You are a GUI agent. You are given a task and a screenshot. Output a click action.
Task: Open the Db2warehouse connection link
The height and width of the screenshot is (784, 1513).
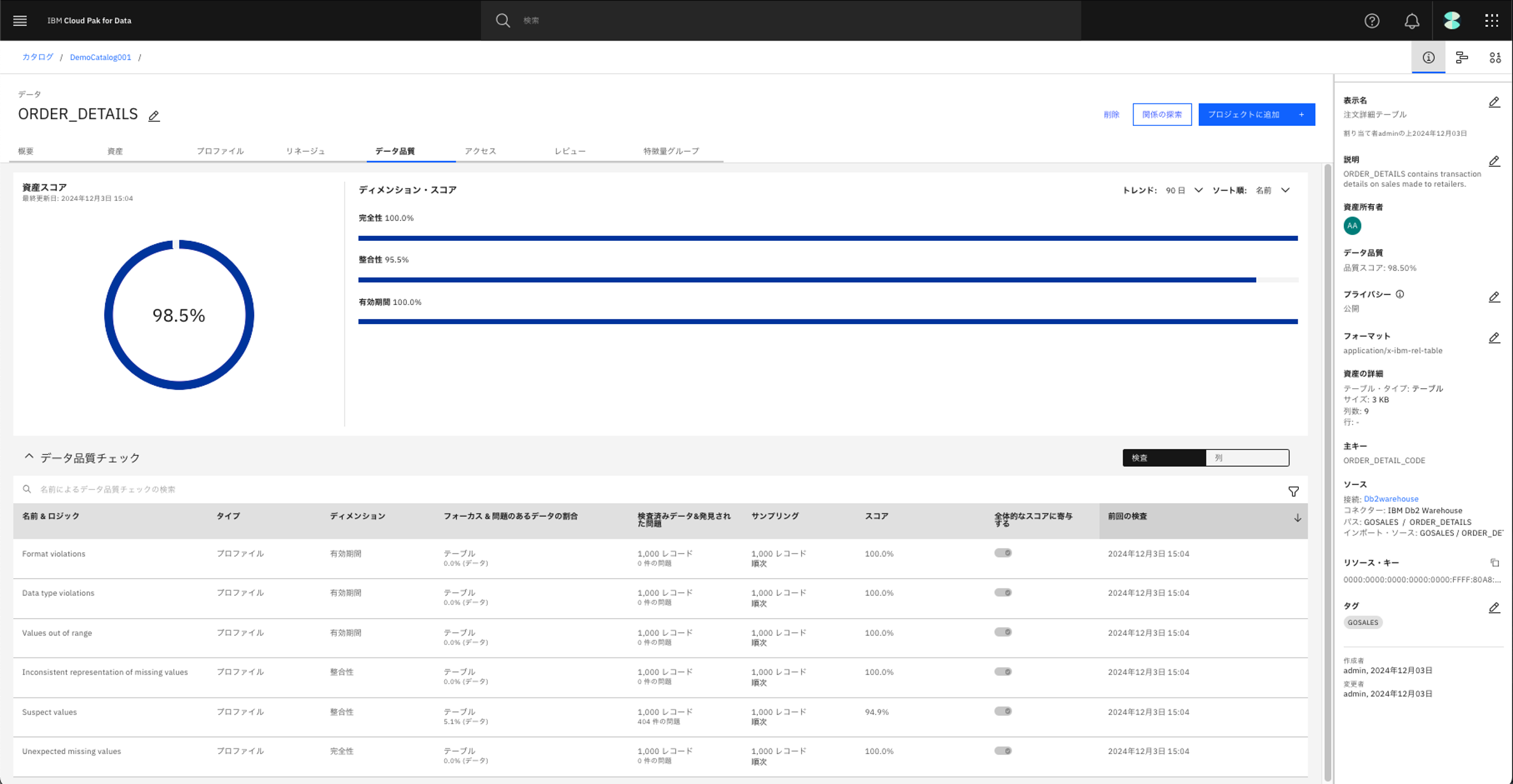[1390, 499]
